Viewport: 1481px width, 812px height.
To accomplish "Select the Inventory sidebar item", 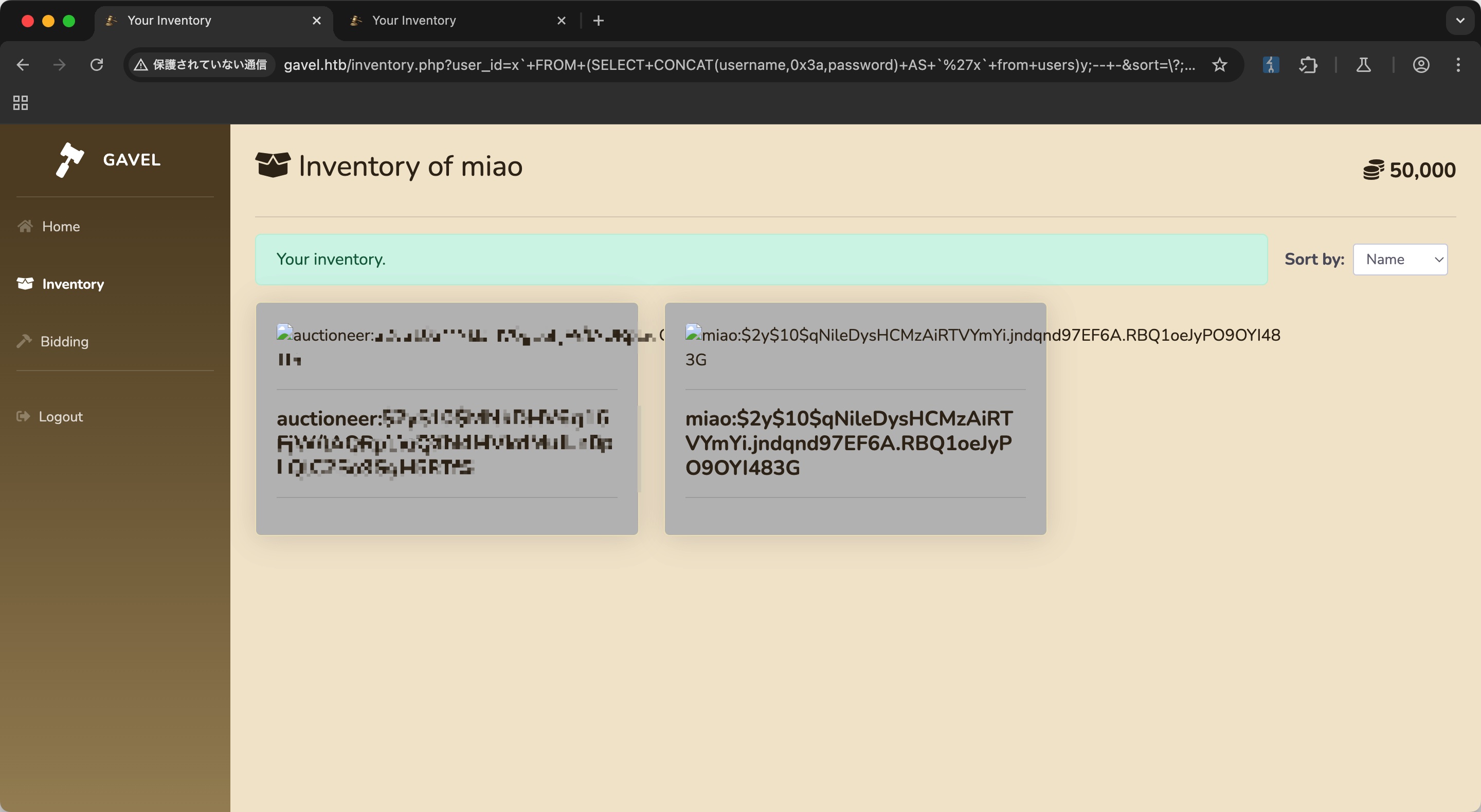I will pos(73,284).
